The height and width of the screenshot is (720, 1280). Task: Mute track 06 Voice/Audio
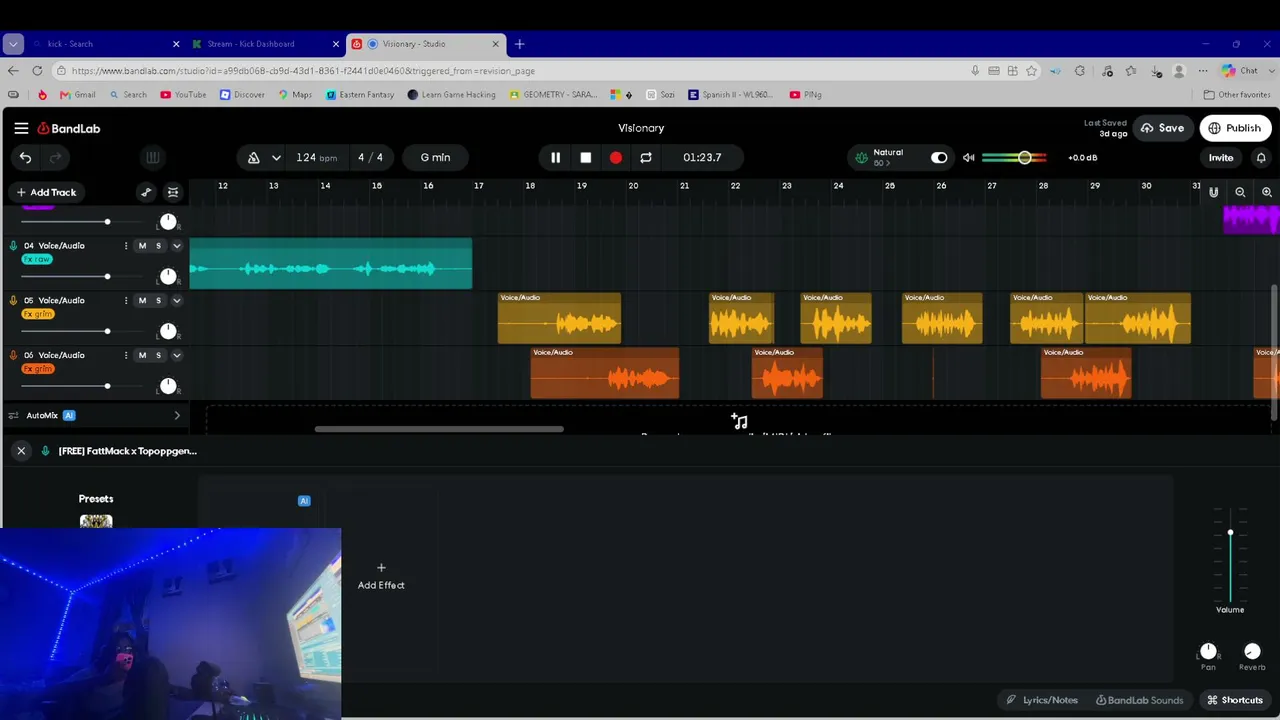[142, 355]
